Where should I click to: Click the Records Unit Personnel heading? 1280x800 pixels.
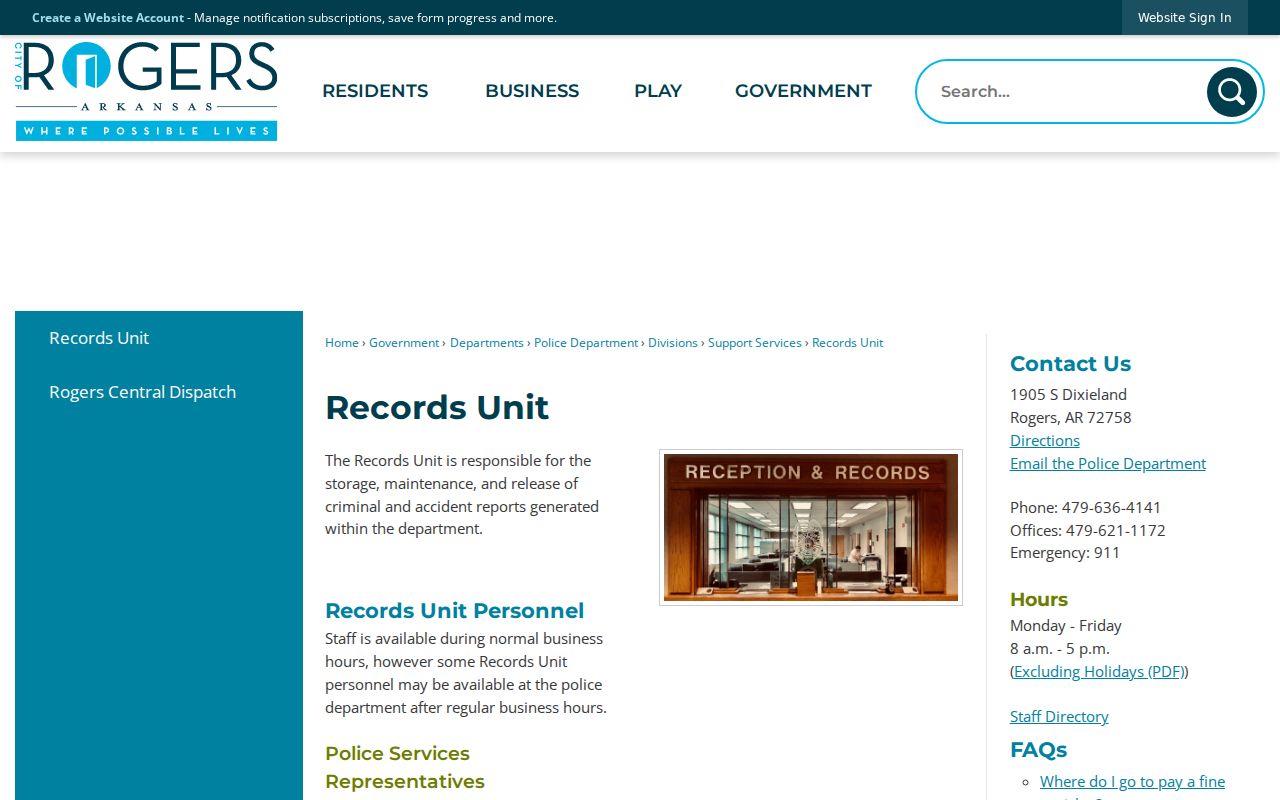(x=454, y=611)
